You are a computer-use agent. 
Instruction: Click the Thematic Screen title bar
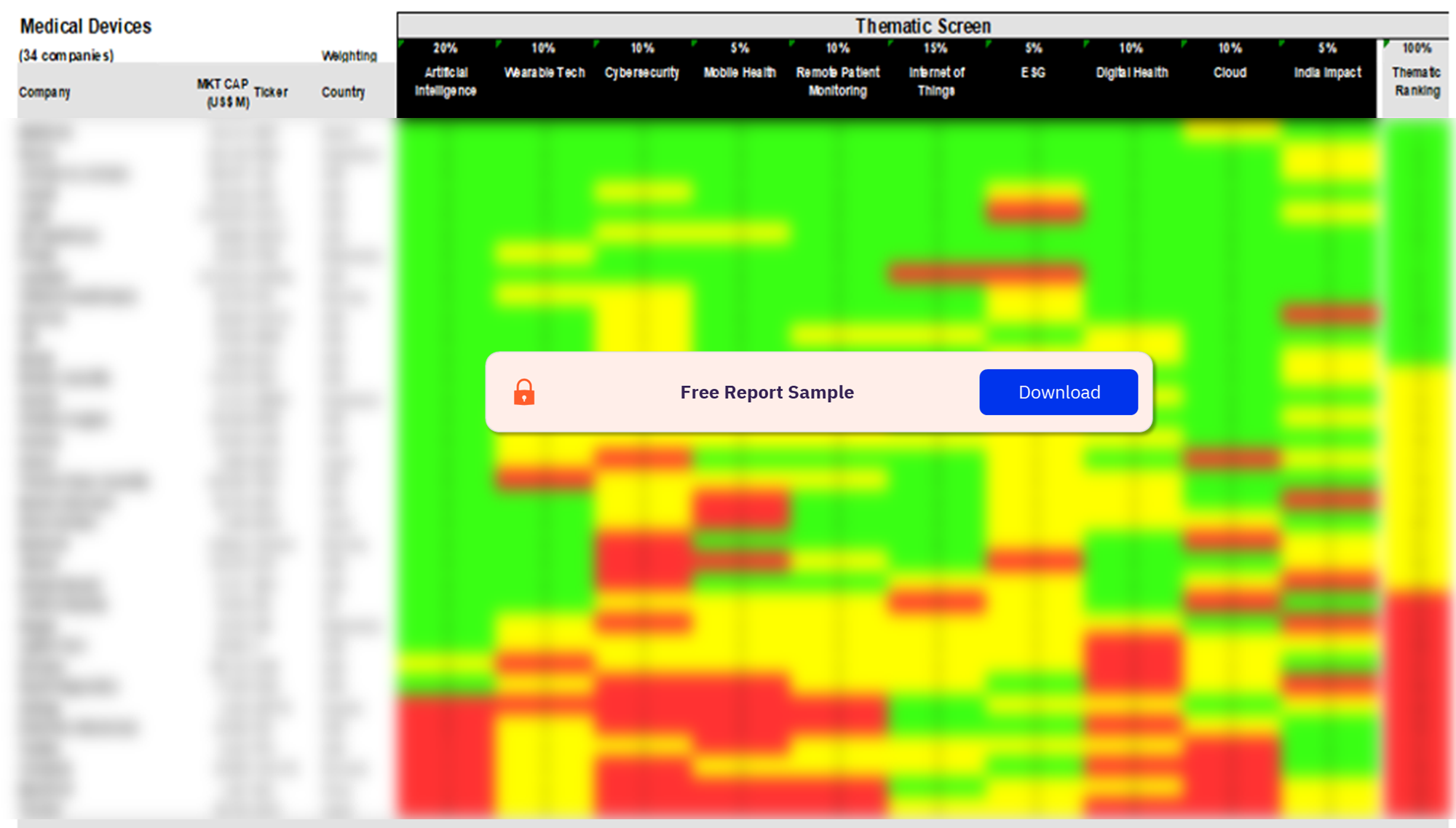coord(922,26)
